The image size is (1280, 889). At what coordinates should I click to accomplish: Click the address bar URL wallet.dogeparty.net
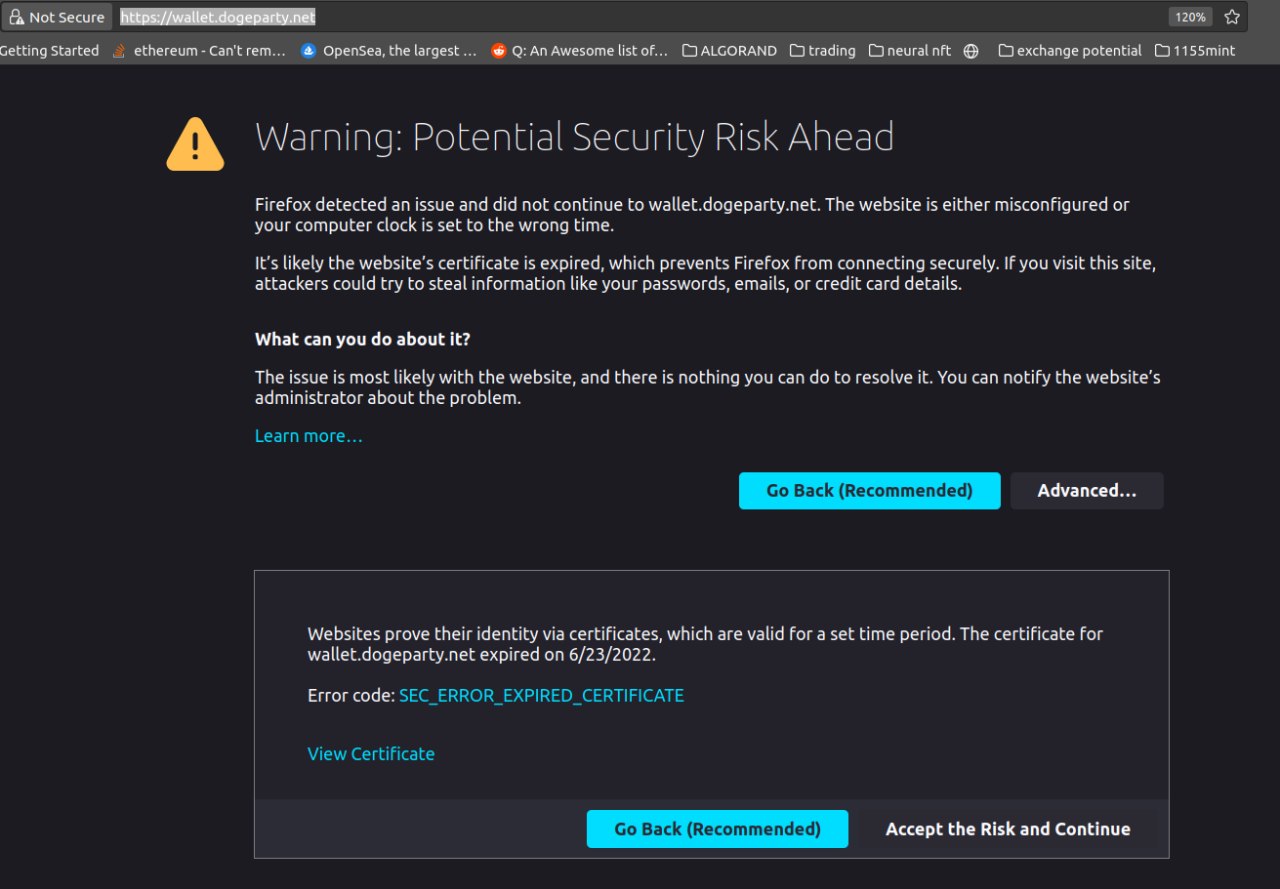click(x=218, y=17)
